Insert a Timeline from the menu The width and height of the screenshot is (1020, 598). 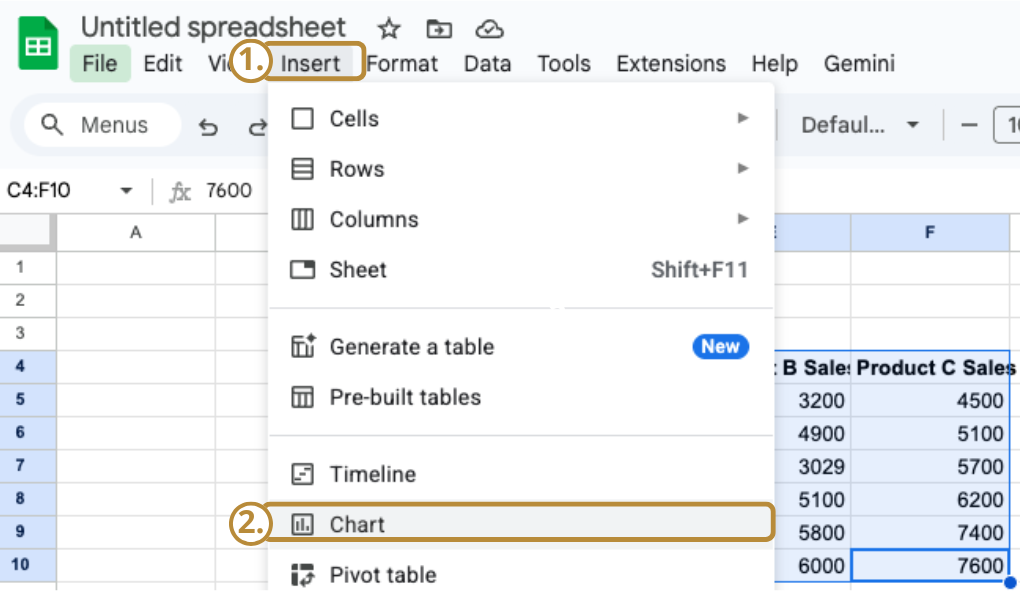(x=372, y=474)
